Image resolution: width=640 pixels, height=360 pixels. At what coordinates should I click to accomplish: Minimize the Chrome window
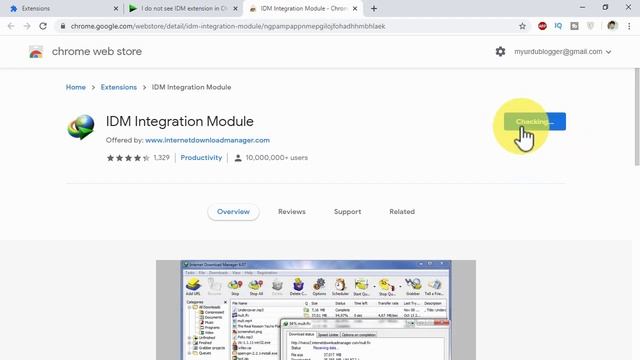click(582, 7)
